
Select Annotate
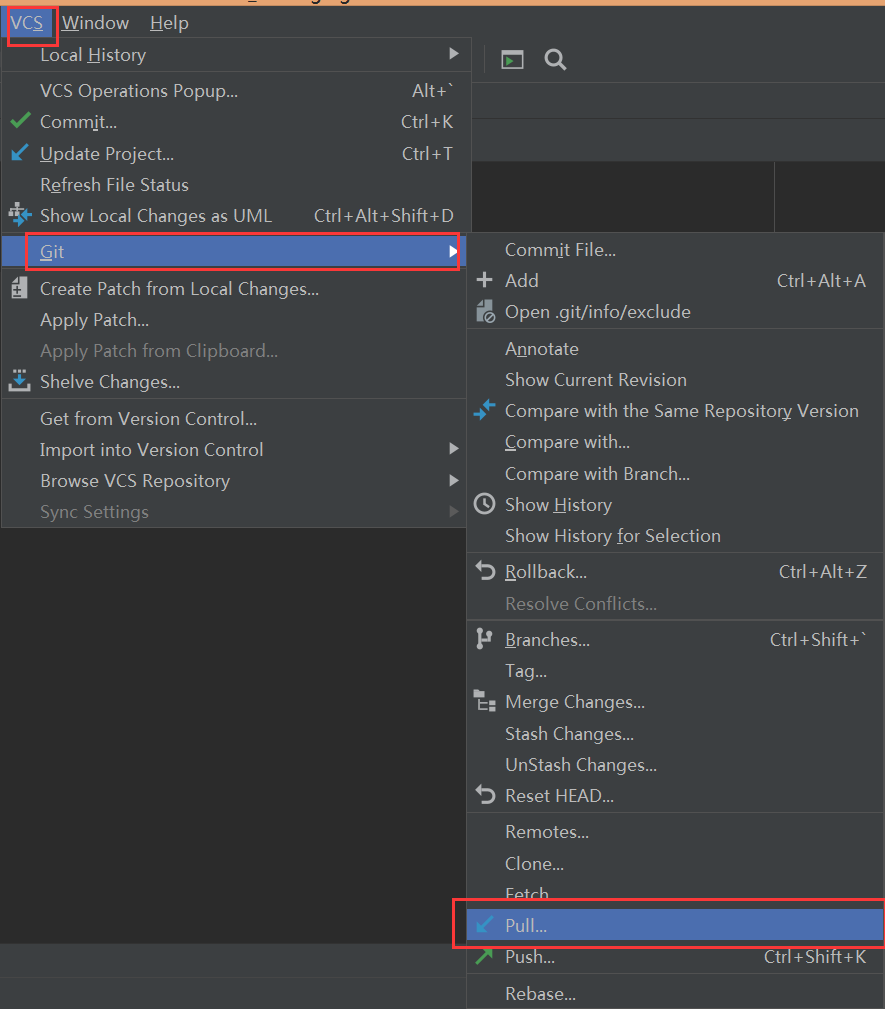coord(675,349)
